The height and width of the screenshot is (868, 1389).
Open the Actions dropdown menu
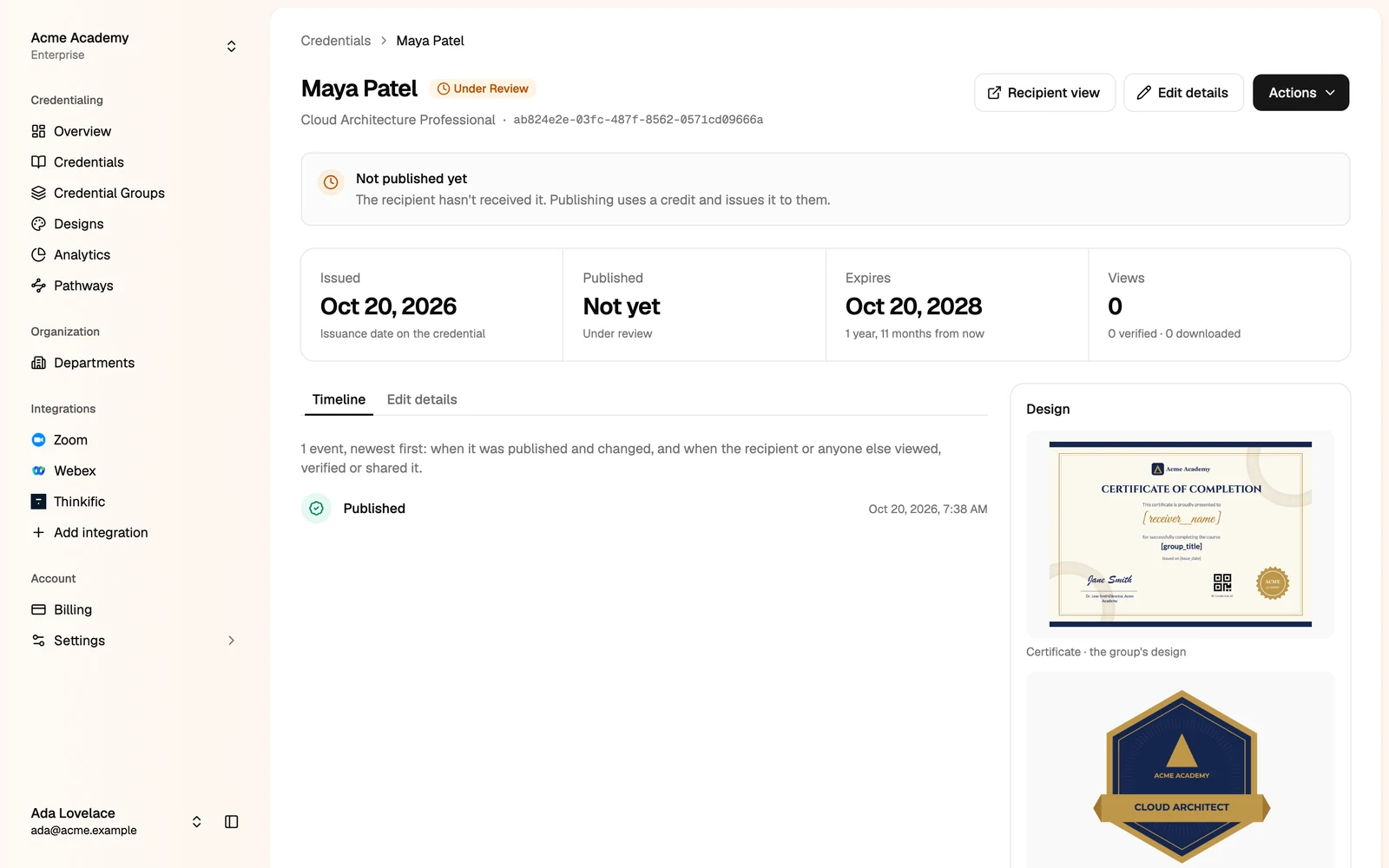1300,93
